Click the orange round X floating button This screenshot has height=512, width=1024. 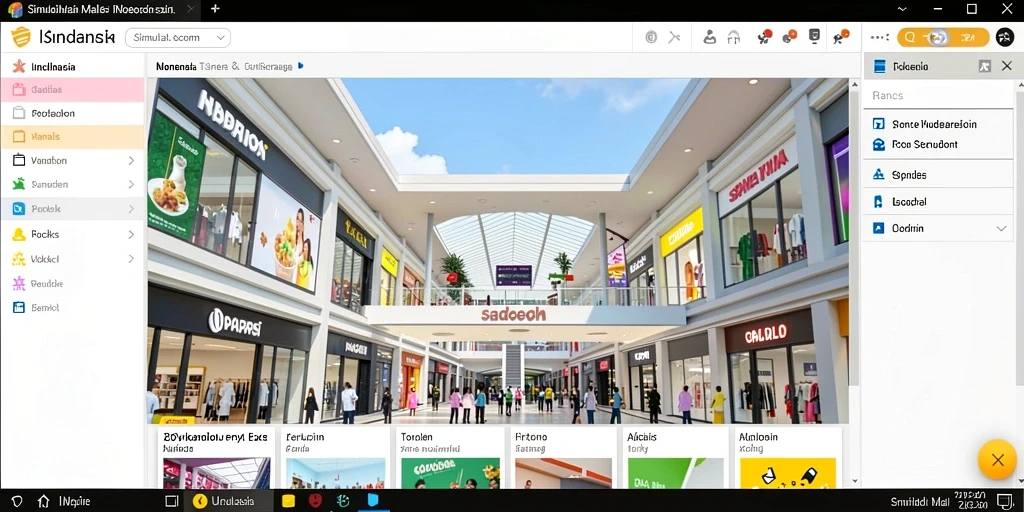click(x=997, y=460)
